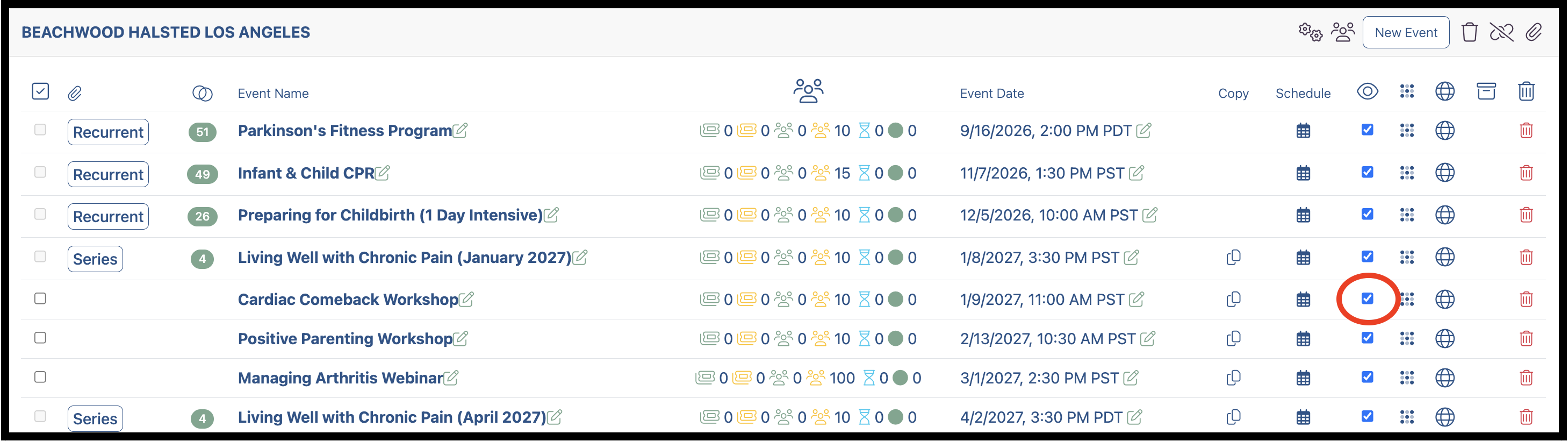
Task: Click the globe icon for Managing Arthritis Webinar
Action: pyautogui.click(x=1445, y=378)
